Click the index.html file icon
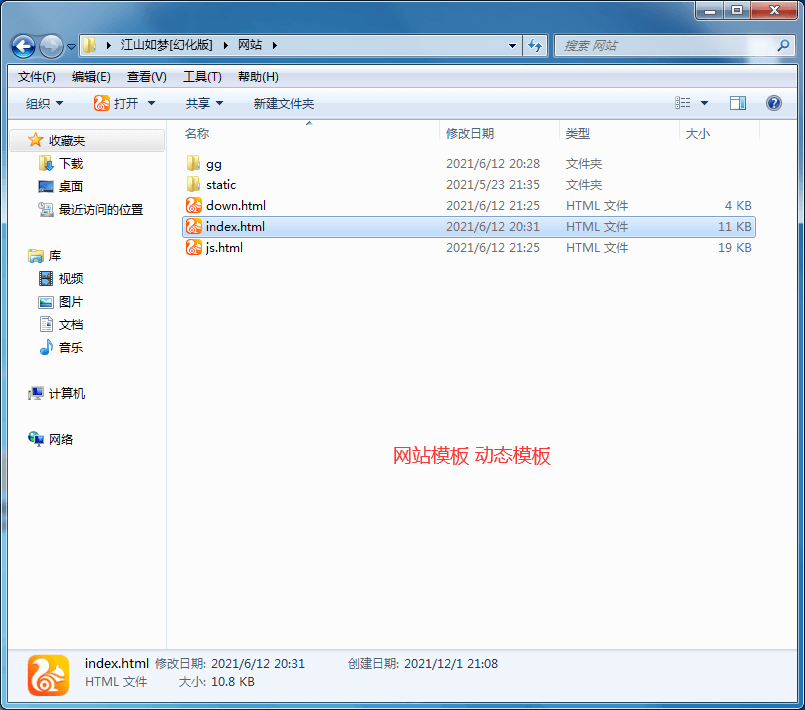805x710 pixels. (x=194, y=226)
